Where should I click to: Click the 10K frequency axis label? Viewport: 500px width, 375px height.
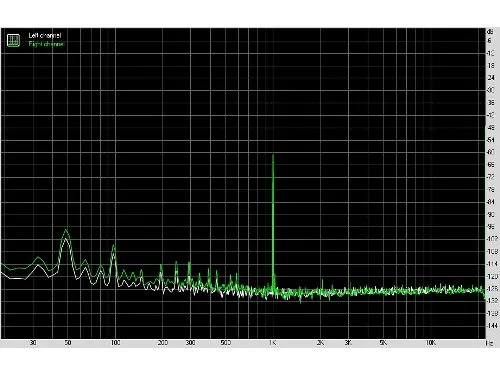point(431,343)
